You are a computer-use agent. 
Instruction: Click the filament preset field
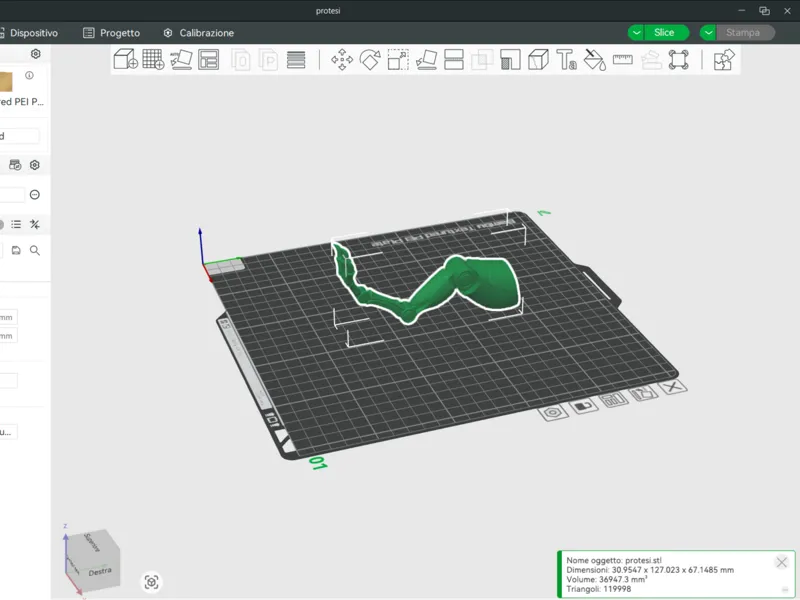[x=12, y=194]
